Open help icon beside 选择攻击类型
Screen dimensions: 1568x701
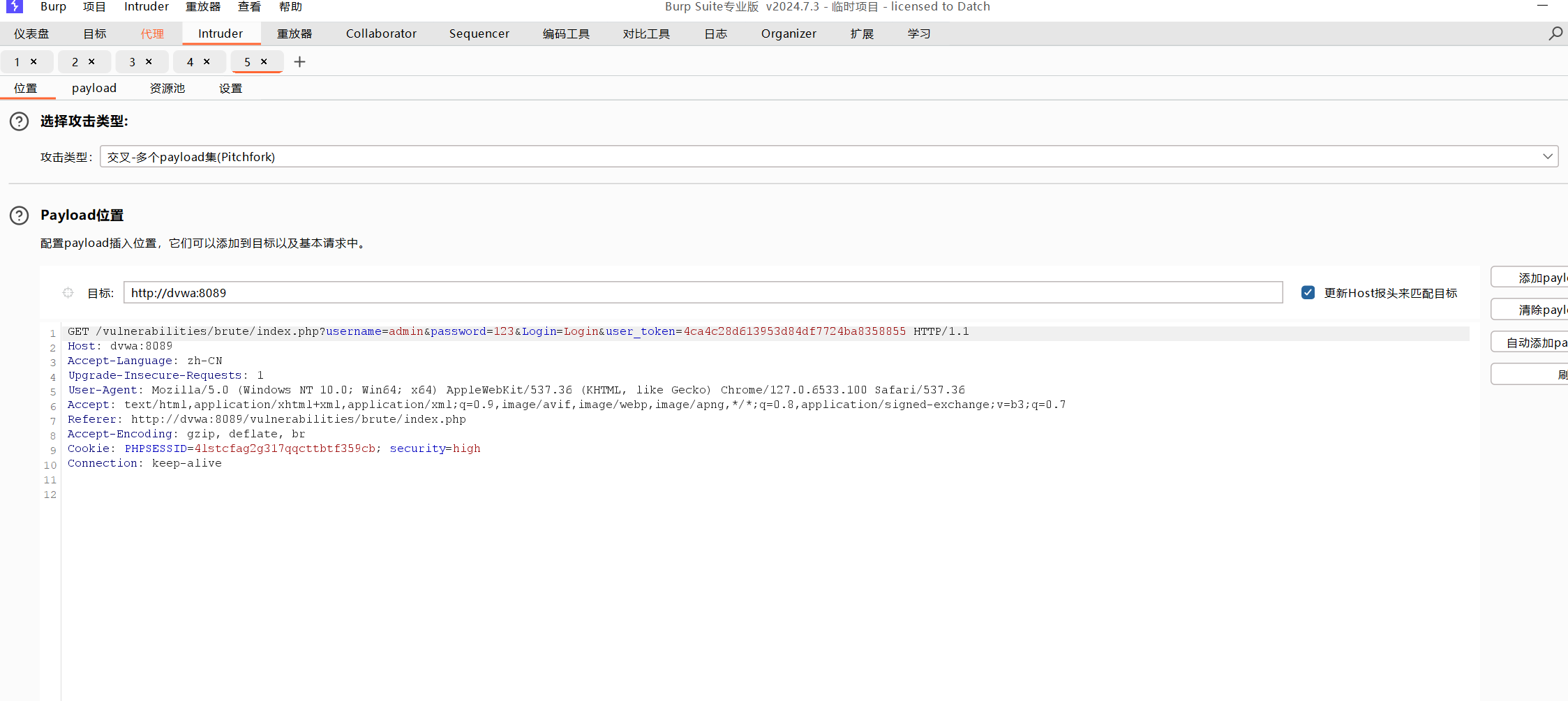pos(20,121)
